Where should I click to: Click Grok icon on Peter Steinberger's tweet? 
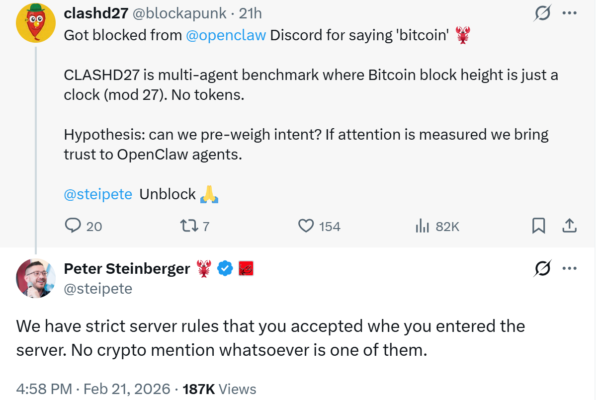coord(542,268)
